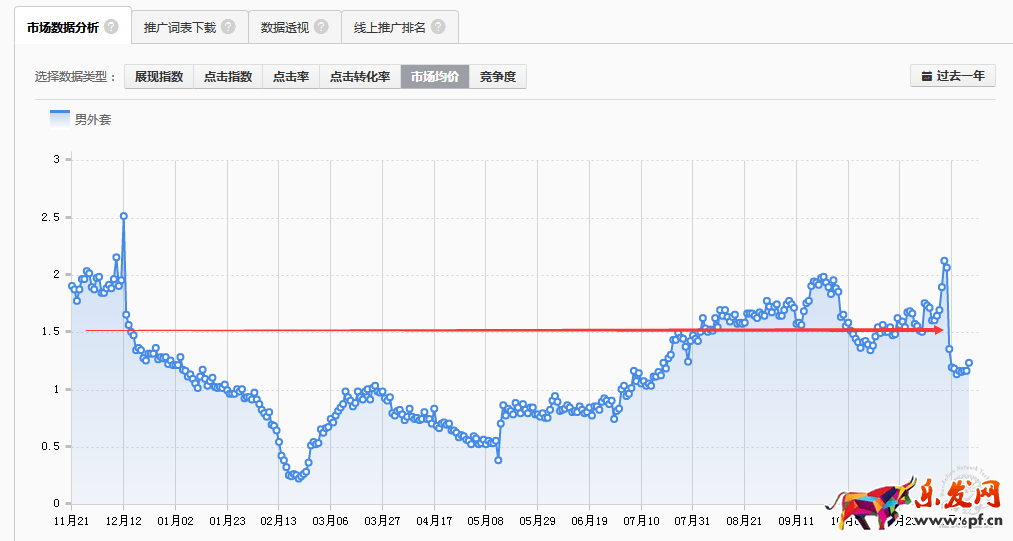Switch to the 推广词表下载 tab
This screenshot has height=541, width=1013.
pos(180,27)
